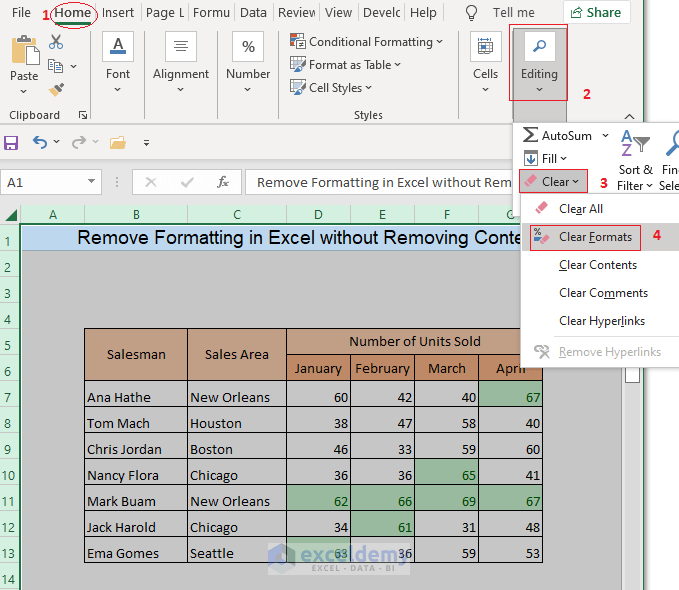This screenshot has height=590, width=679.
Task: Switch to the Insert tab
Action: coord(118,13)
